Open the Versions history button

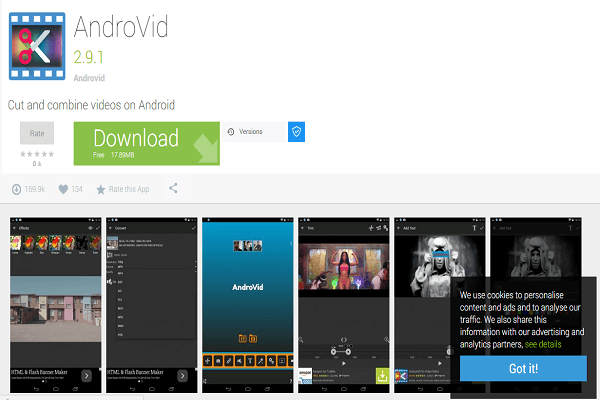click(x=254, y=132)
